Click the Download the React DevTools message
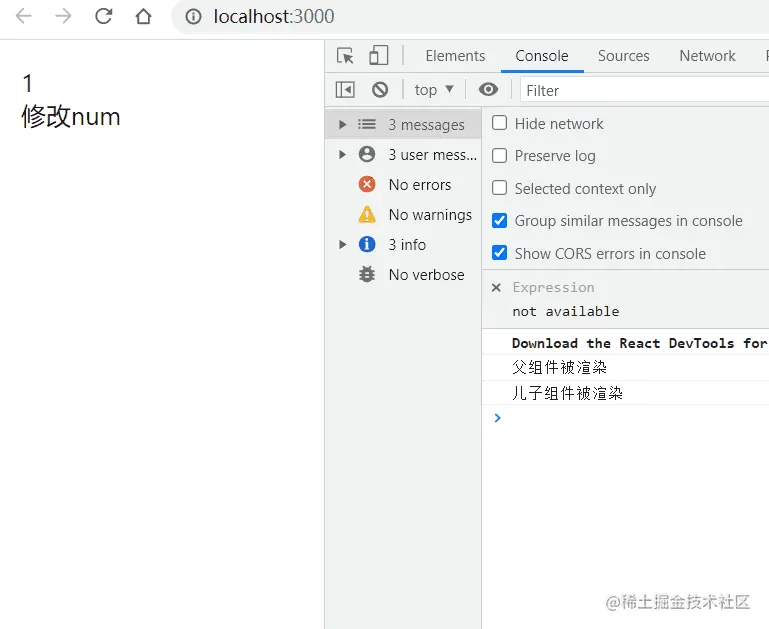The height and width of the screenshot is (629, 769). 640,343
